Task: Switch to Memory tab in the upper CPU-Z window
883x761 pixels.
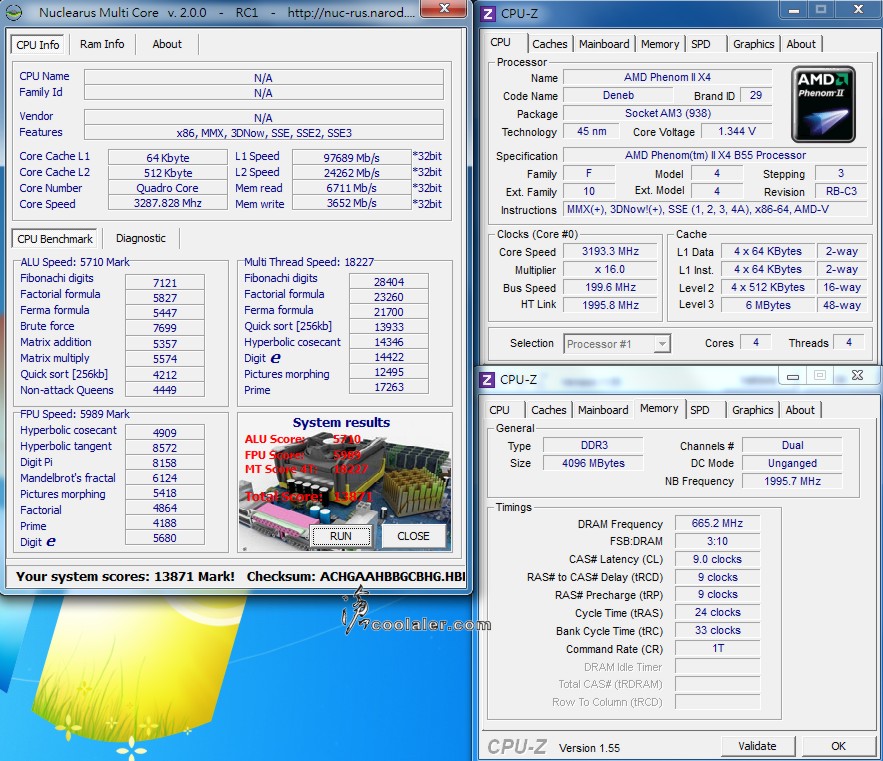Action: coord(660,44)
